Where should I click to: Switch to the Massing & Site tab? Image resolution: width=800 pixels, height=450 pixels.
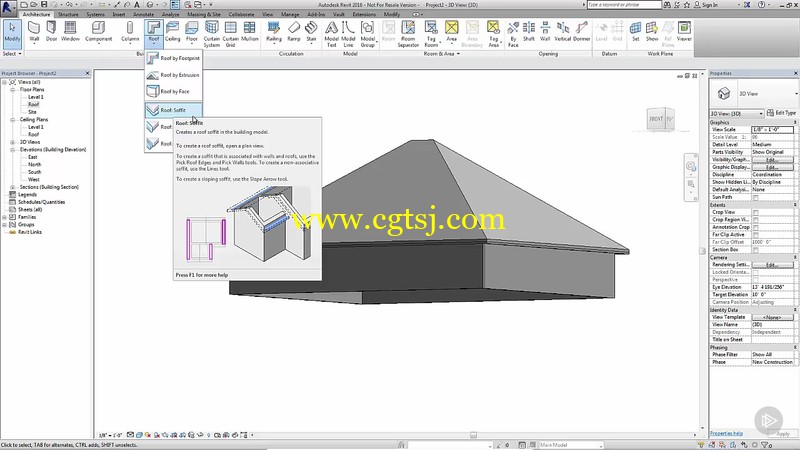point(204,14)
